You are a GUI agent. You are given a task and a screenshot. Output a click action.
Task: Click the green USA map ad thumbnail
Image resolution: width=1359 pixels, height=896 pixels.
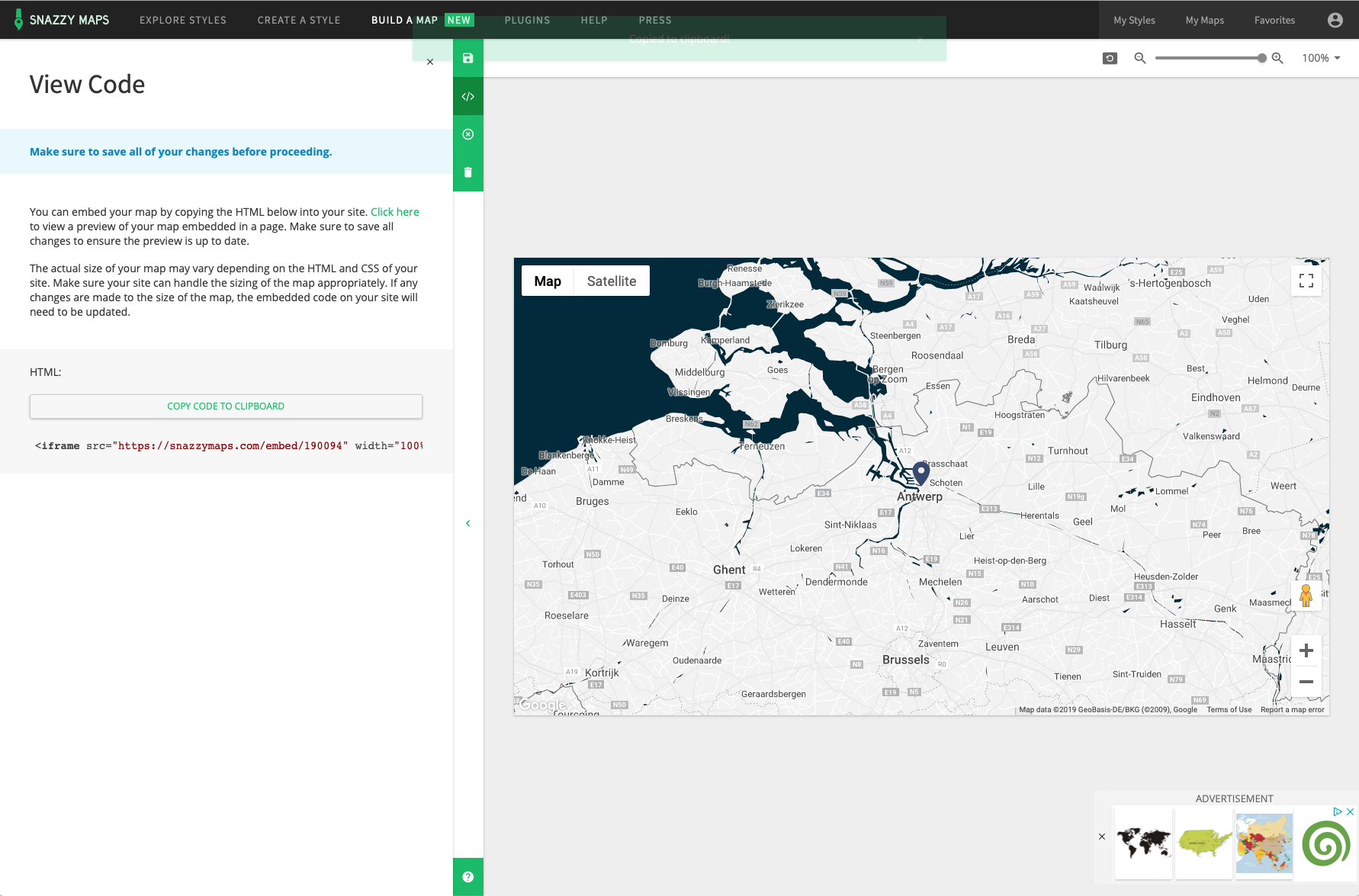click(x=1204, y=843)
